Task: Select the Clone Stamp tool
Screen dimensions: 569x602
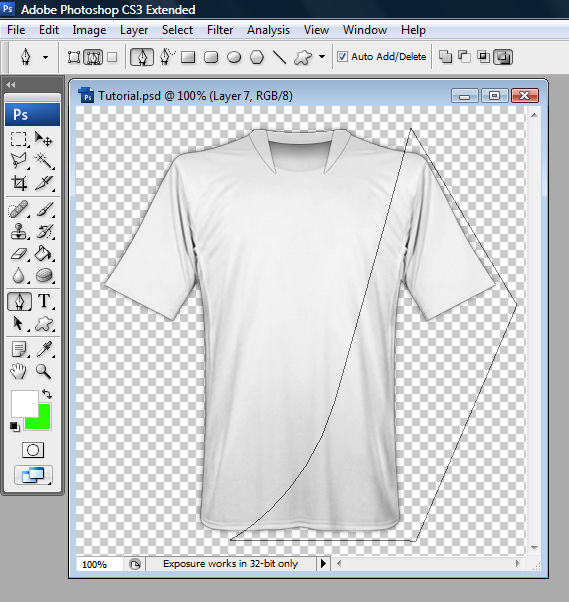Action: pos(18,232)
